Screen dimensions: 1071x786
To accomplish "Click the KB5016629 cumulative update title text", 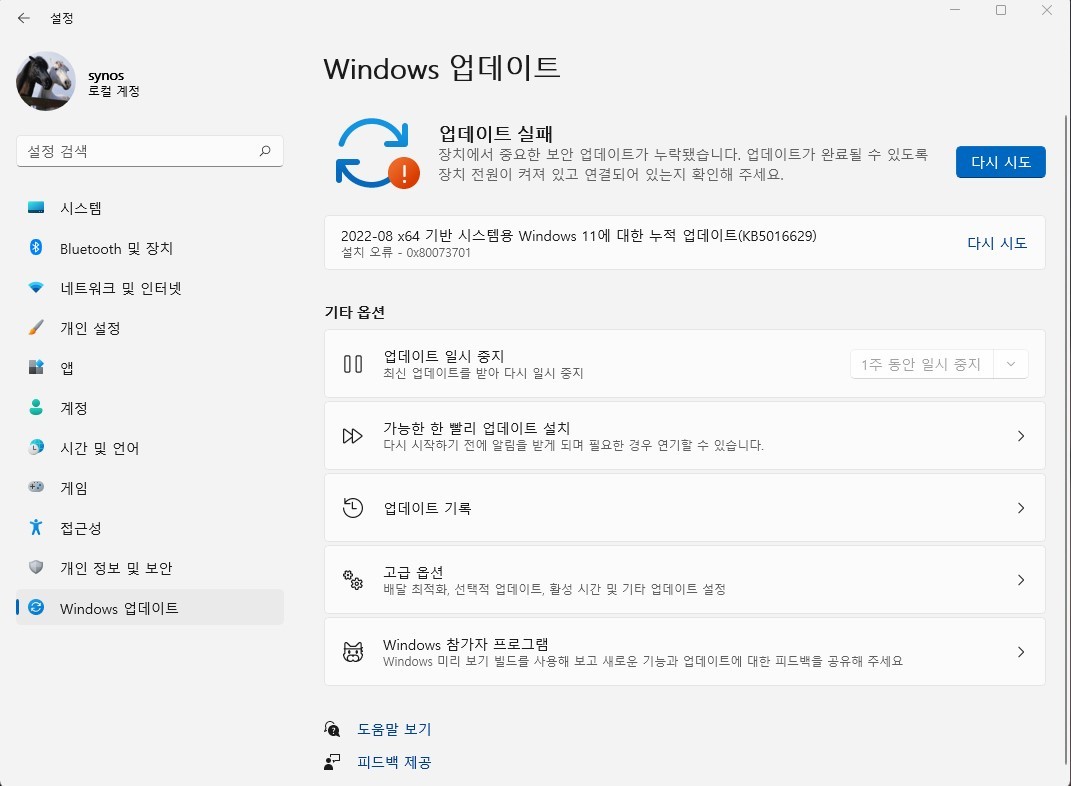I will [579, 236].
